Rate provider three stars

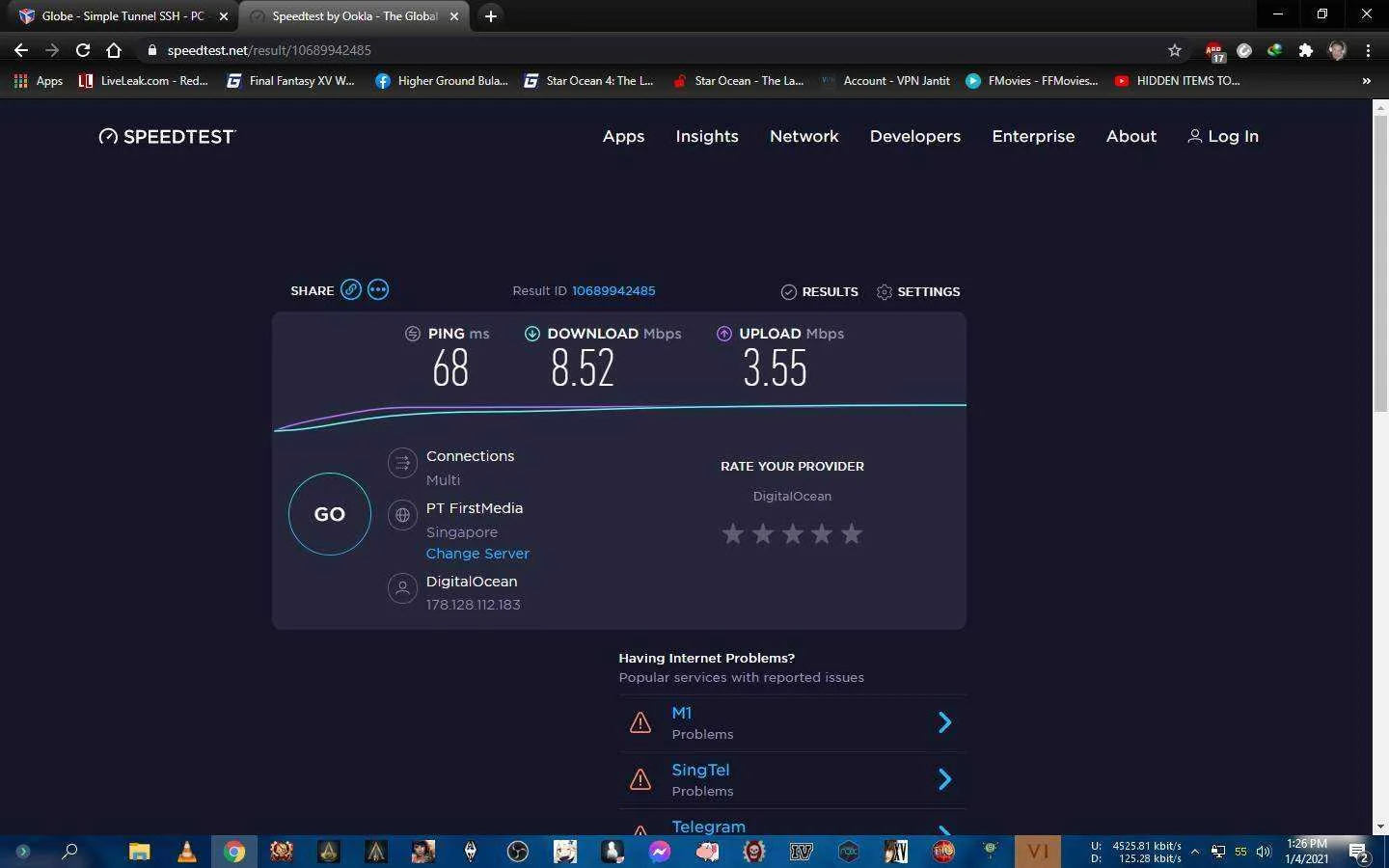click(x=793, y=533)
